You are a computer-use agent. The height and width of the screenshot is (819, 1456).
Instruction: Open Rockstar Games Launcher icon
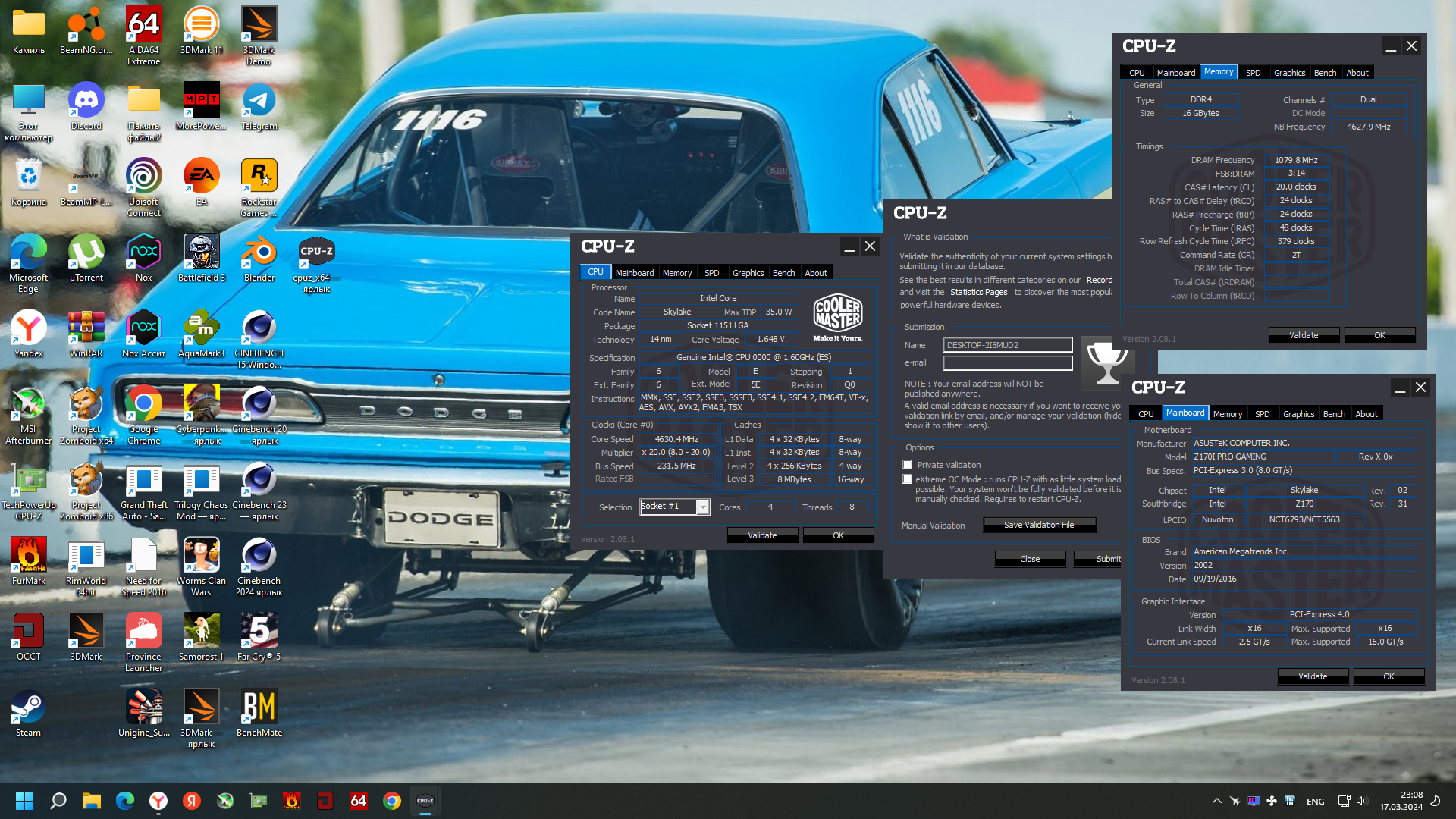pyautogui.click(x=259, y=187)
